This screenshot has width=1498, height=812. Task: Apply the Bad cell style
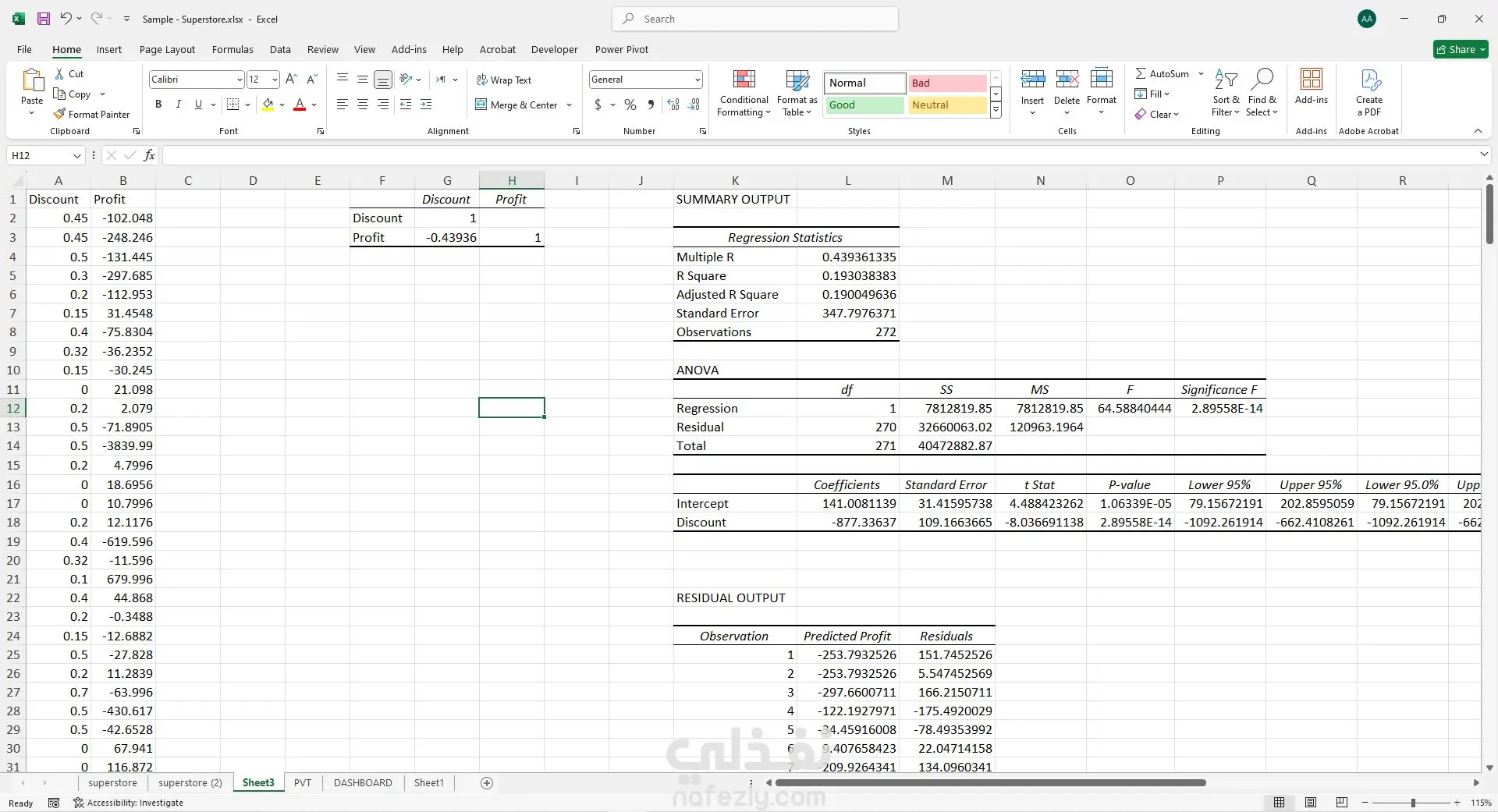click(947, 83)
